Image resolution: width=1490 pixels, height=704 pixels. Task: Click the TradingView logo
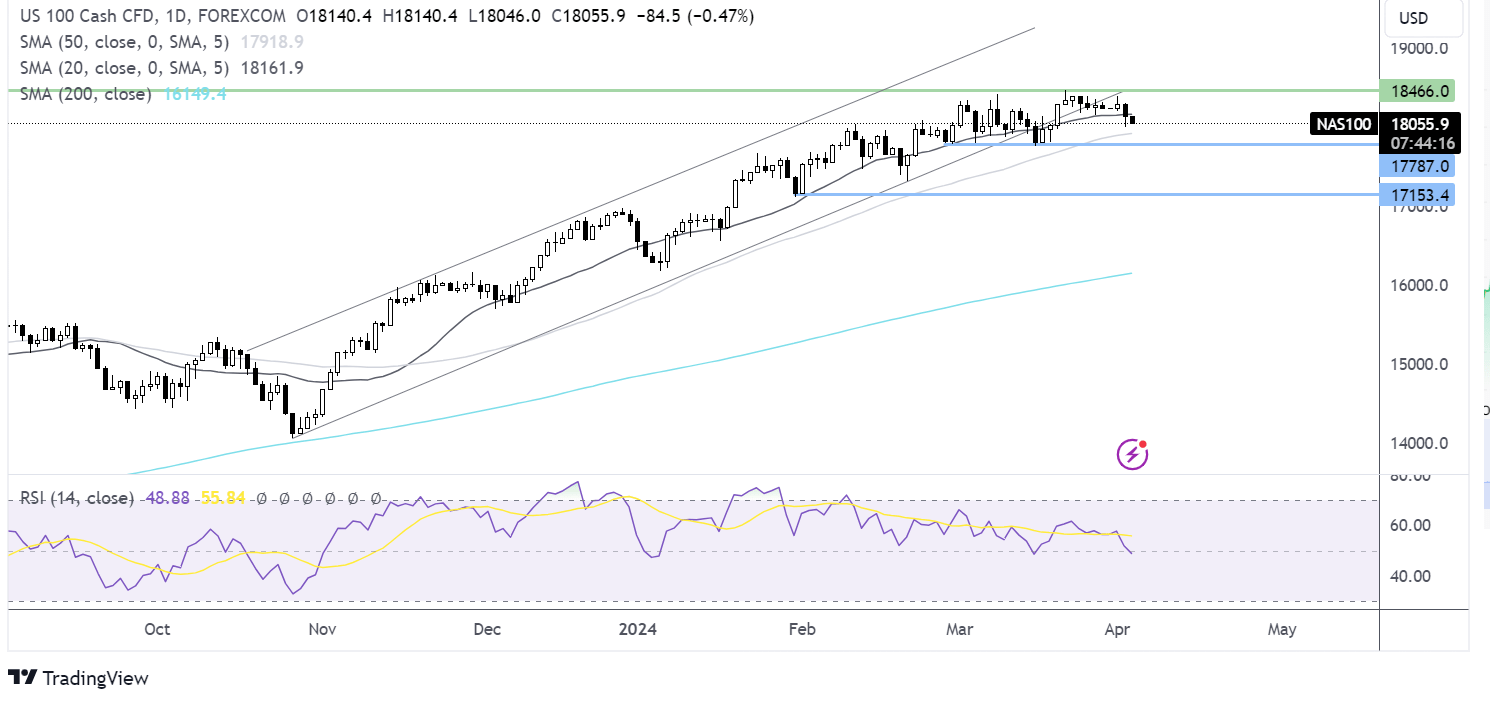pos(78,678)
